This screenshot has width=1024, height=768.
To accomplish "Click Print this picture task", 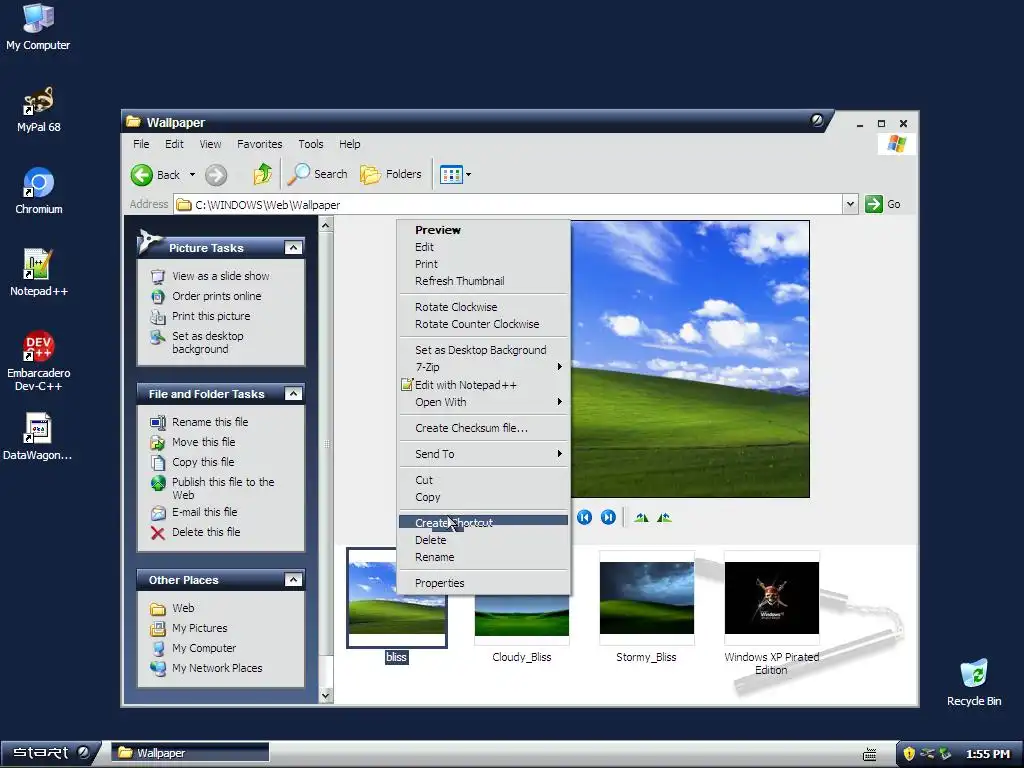I will 211,316.
